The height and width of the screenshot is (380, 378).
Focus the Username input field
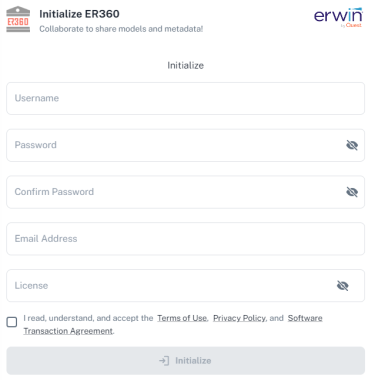[185, 98]
